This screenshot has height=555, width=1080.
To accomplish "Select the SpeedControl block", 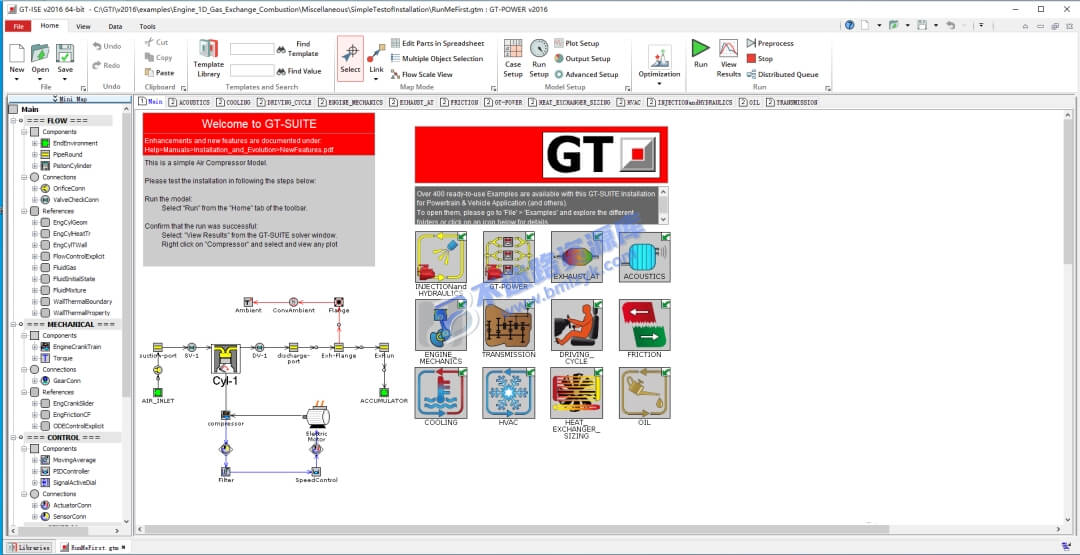I will pyautogui.click(x=316, y=472).
